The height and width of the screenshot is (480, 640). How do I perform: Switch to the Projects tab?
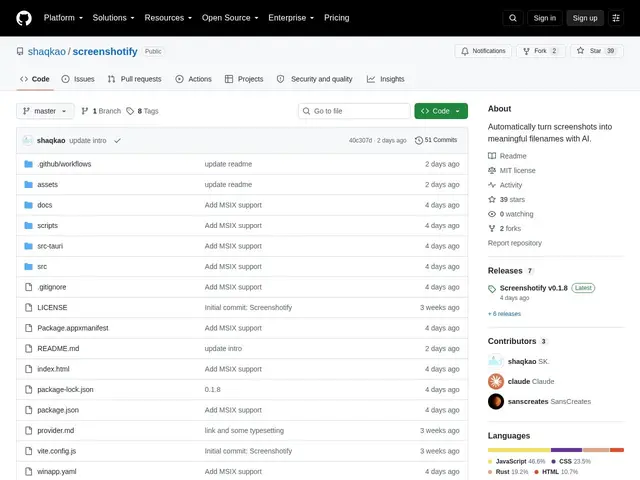pyautogui.click(x=244, y=79)
